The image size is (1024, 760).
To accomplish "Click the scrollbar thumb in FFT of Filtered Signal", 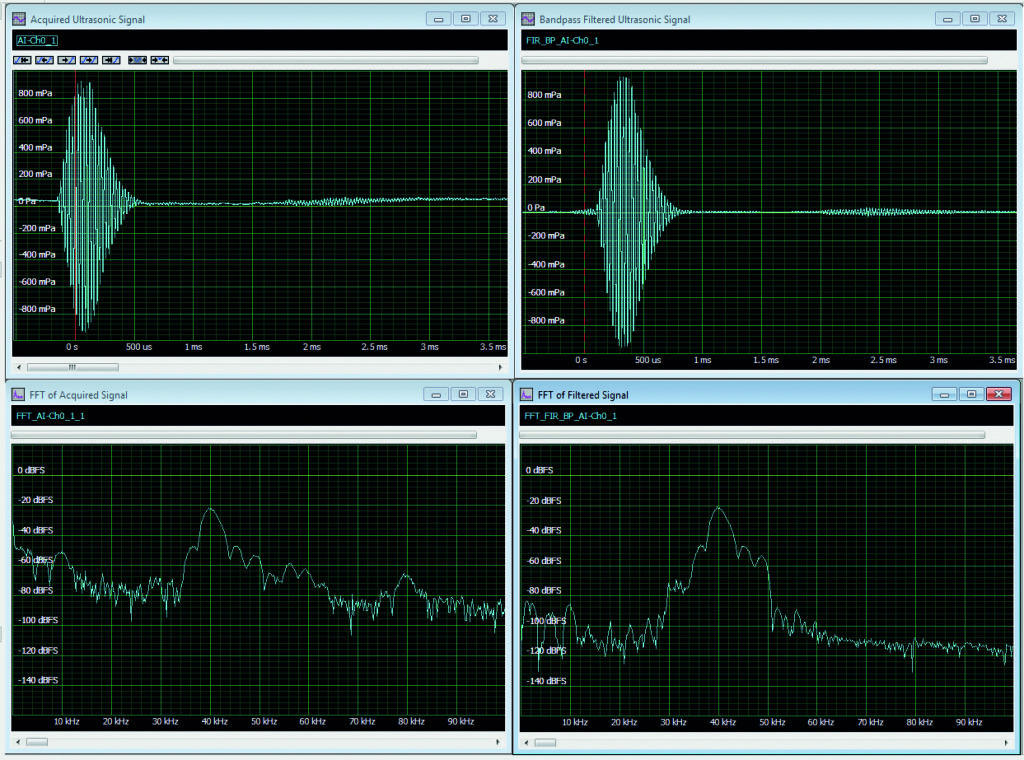I will pyautogui.click(x=544, y=742).
